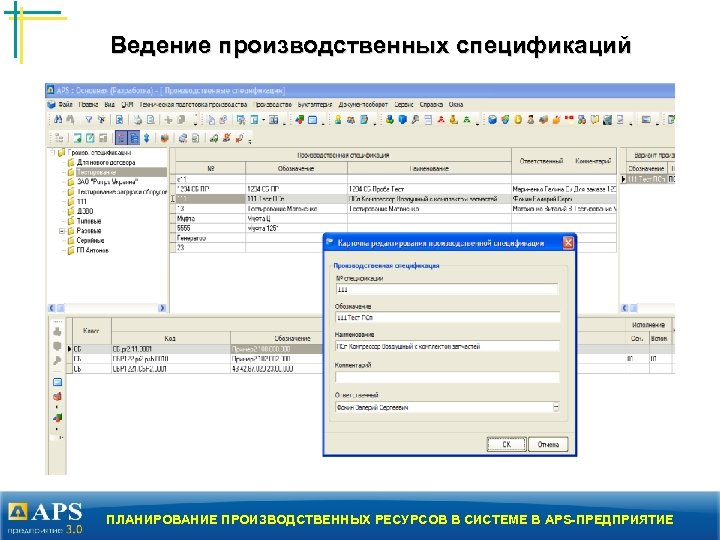This screenshot has width=720, height=540.
Task: Select the 'ДЗОО' folder in tree
Action: coord(85,211)
